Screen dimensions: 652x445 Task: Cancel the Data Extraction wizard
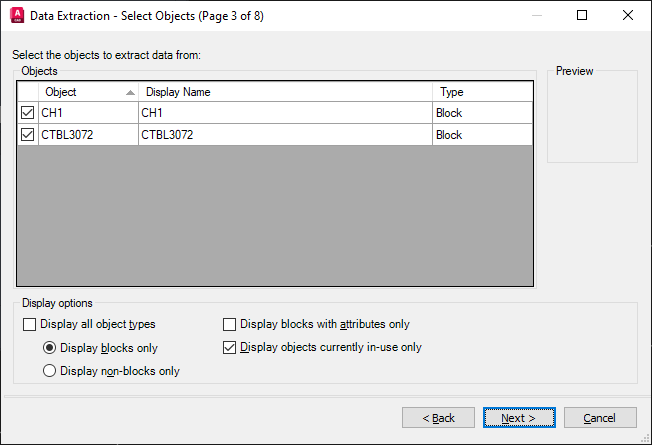[600, 417]
